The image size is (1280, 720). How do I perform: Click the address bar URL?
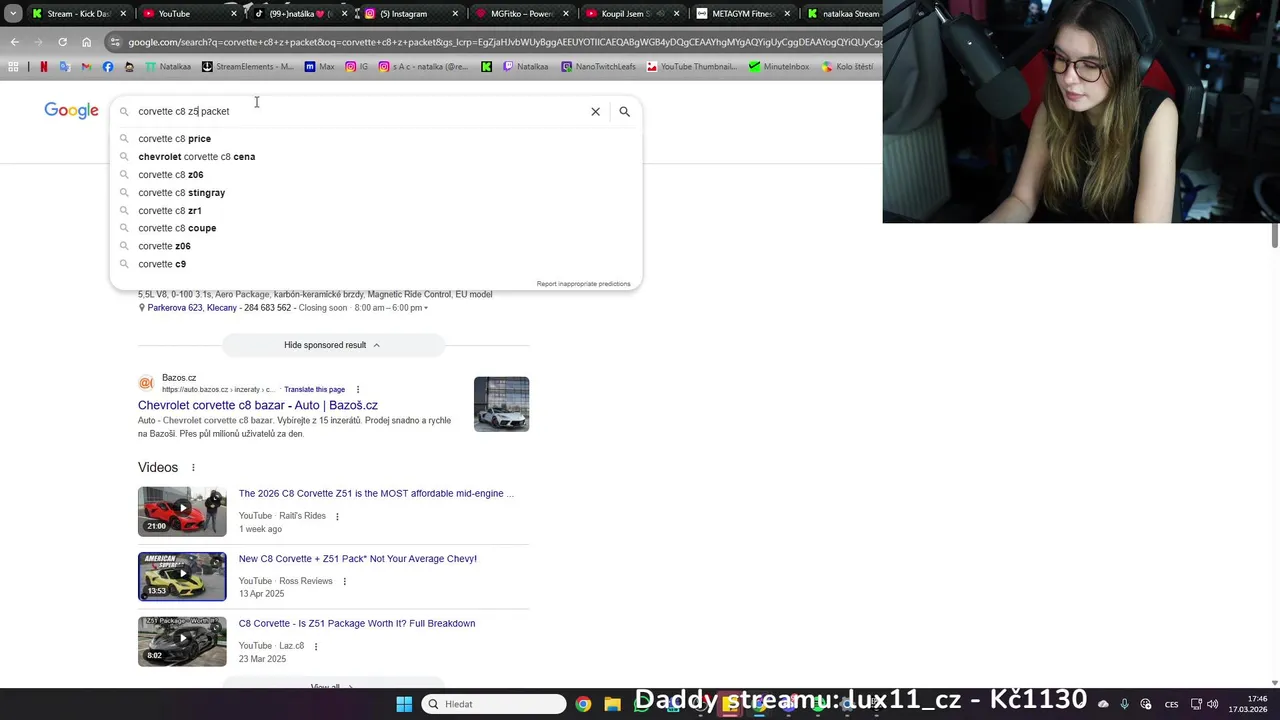504,42
